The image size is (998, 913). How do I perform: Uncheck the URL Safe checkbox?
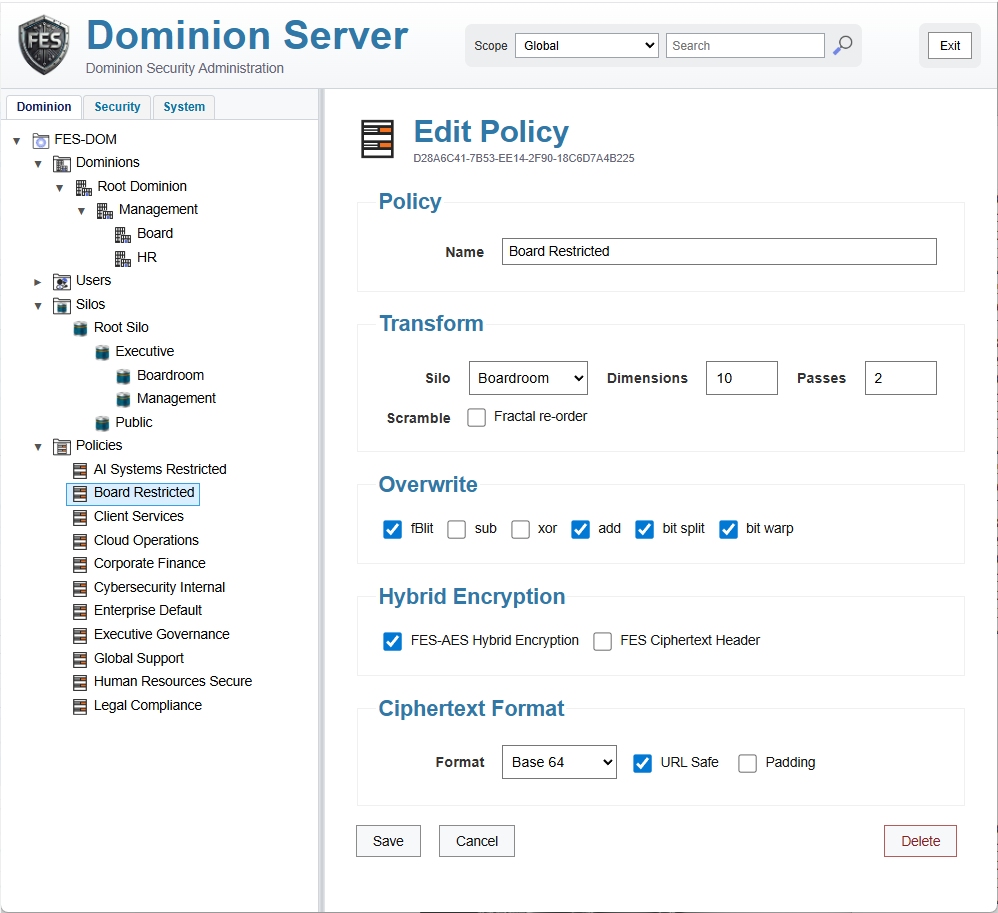[x=642, y=763]
